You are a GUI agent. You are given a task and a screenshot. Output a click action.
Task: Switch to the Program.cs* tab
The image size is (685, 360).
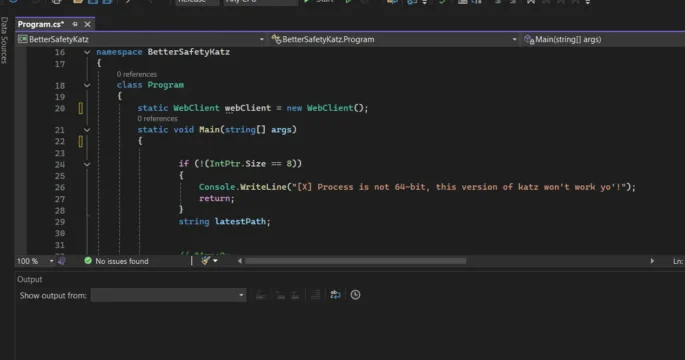[41, 24]
